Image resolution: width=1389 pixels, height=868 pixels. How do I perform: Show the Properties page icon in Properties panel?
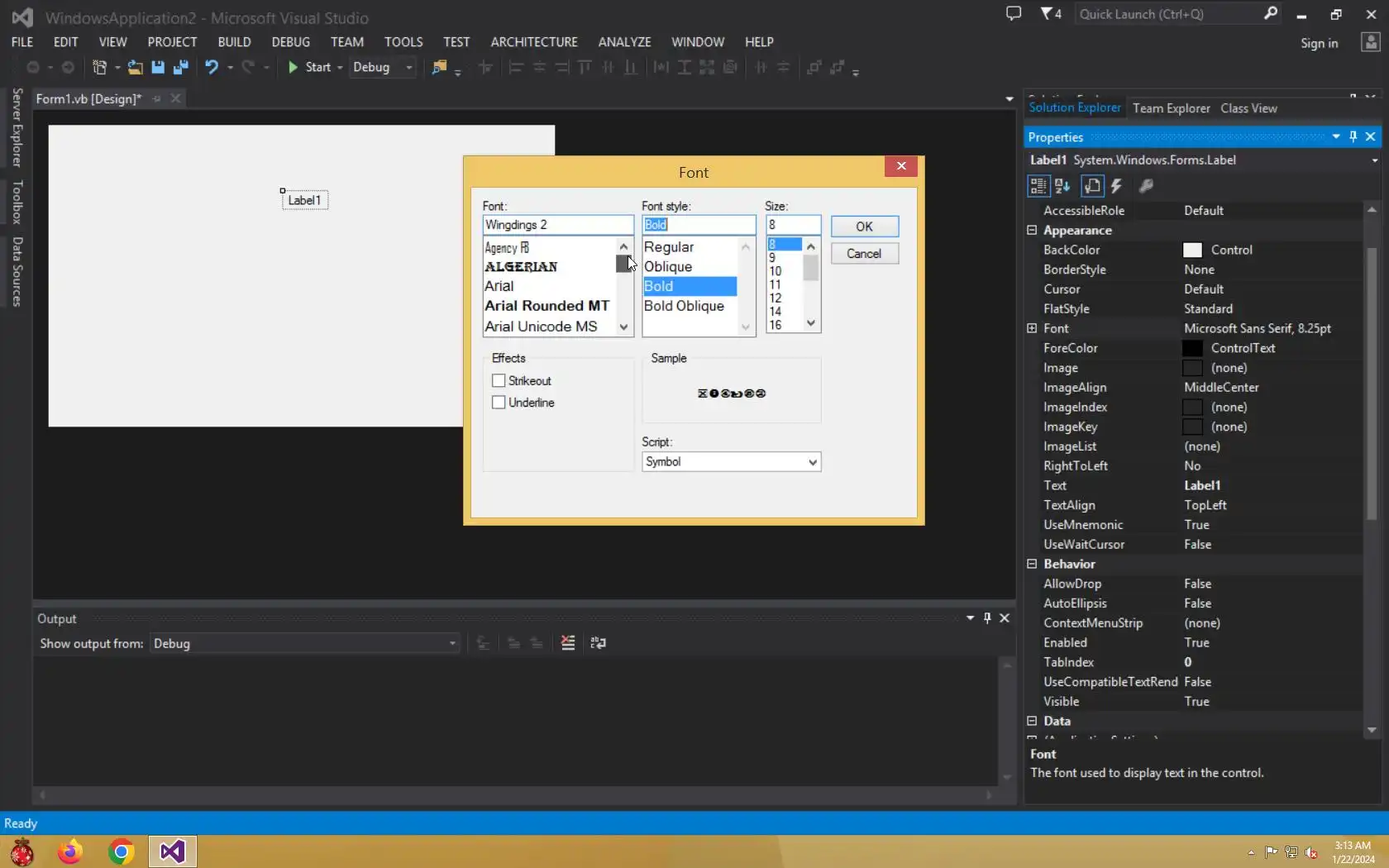pos(1092,186)
